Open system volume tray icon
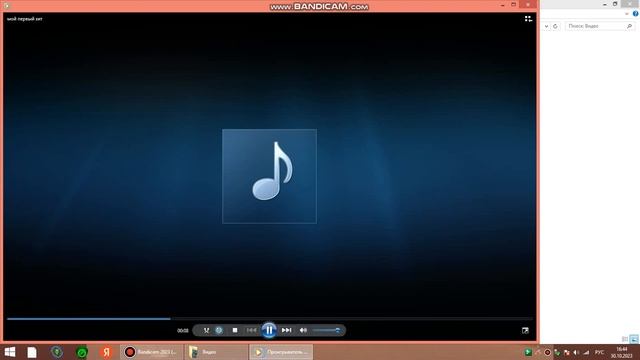The height and width of the screenshot is (360, 640). click(576, 352)
